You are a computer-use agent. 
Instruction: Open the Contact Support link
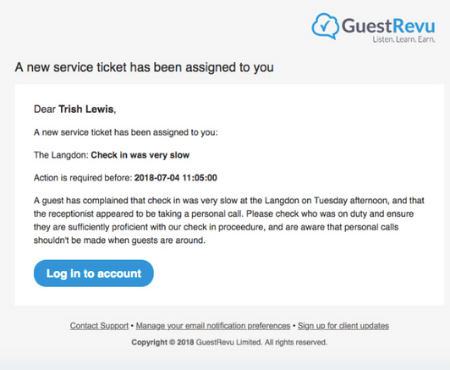(x=99, y=326)
